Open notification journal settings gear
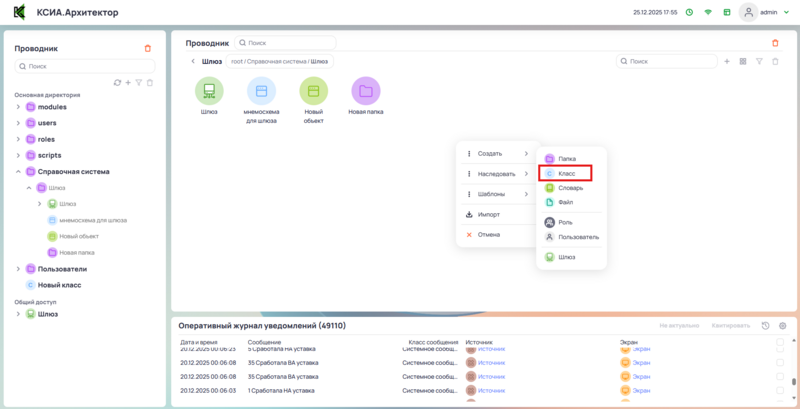 (782, 326)
